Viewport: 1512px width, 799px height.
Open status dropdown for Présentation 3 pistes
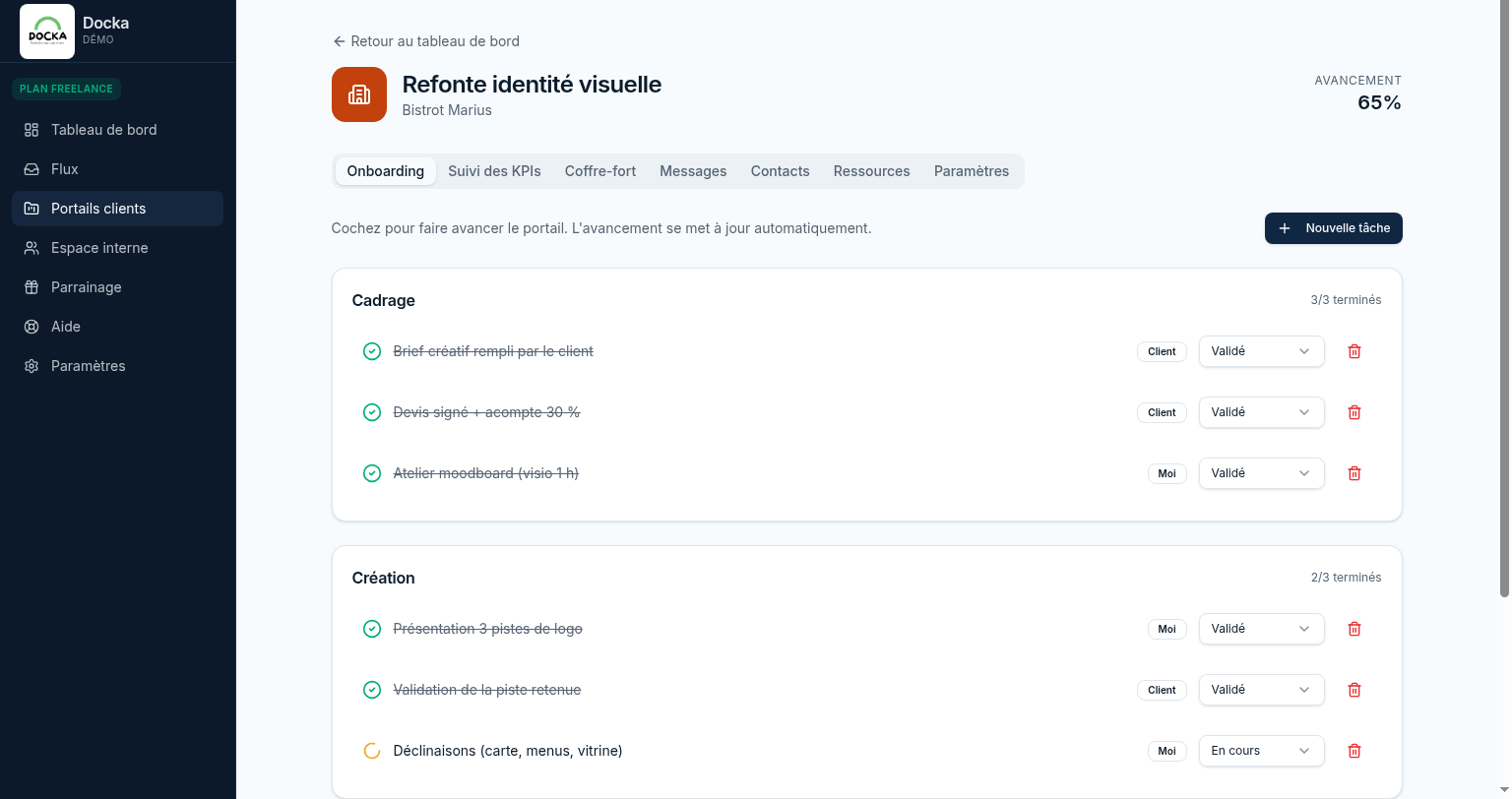click(1261, 629)
